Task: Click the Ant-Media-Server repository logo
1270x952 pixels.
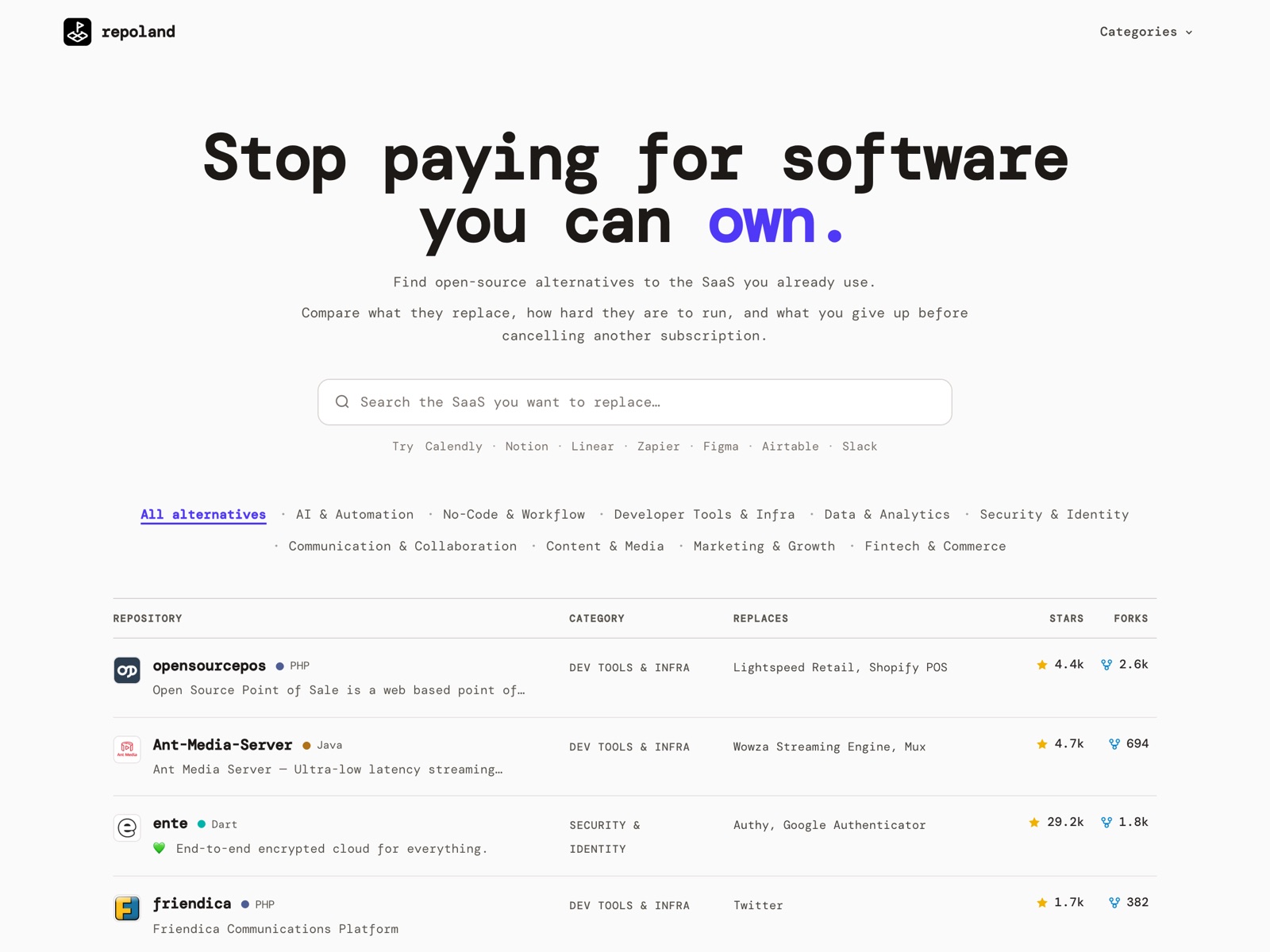Action: (x=127, y=749)
